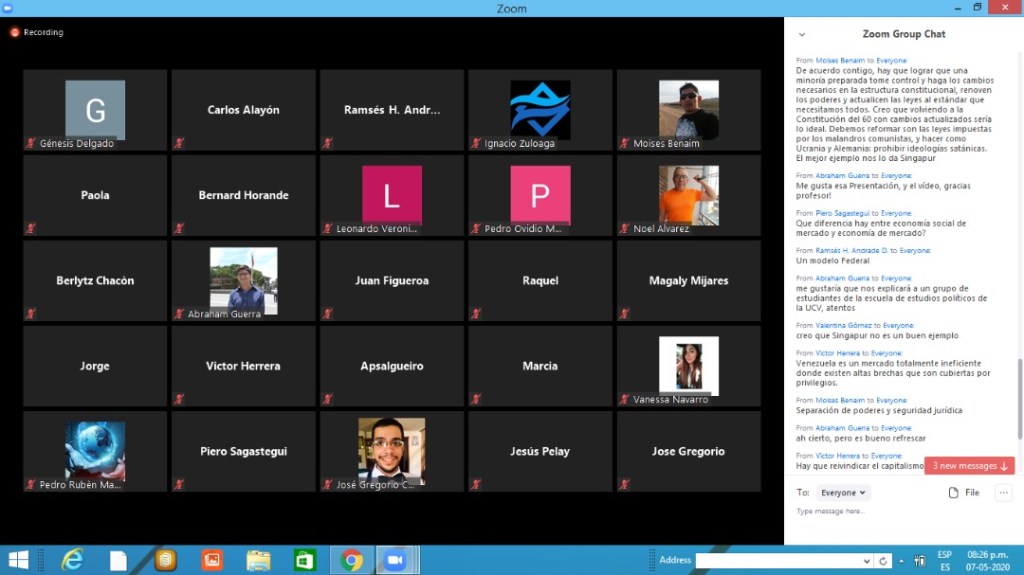
Task: Open Google Chrome from the taskbar
Action: coord(351,560)
